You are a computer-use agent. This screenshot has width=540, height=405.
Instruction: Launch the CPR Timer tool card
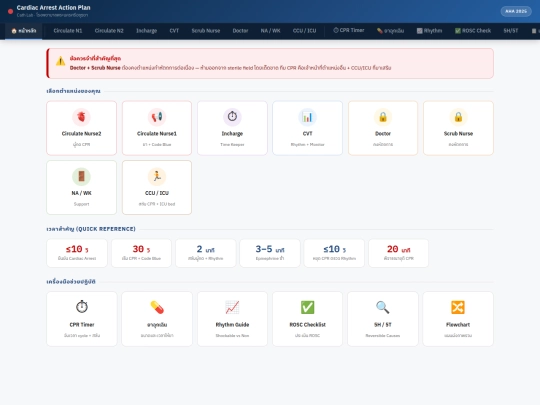click(82, 319)
